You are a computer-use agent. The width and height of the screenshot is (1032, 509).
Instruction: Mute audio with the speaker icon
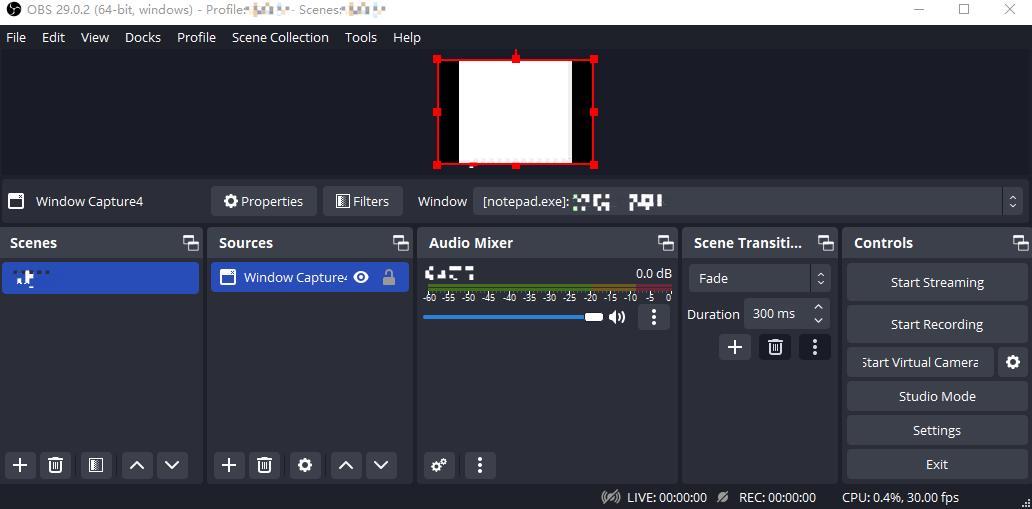(x=617, y=317)
